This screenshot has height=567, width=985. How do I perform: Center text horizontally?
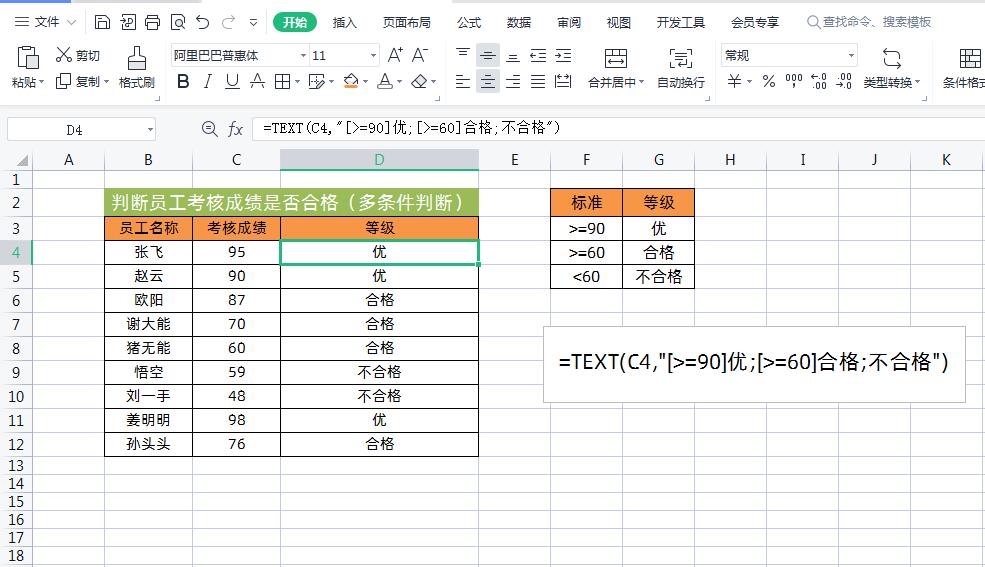coord(487,81)
